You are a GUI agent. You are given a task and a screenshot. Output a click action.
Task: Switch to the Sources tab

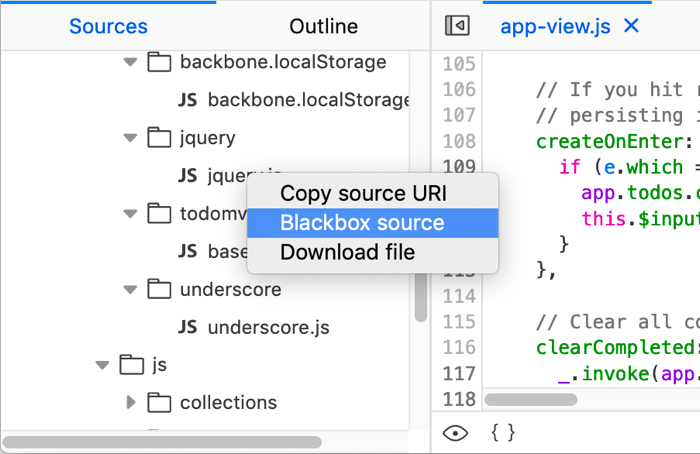pyautogui.click(x=108, y=26)
